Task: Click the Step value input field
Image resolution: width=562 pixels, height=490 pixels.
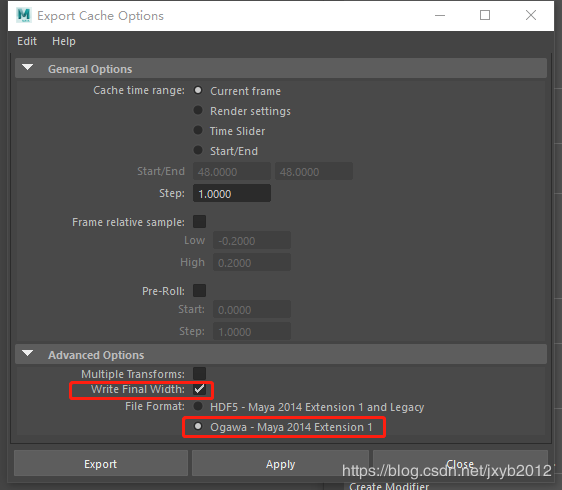Action: click(232, 194)
